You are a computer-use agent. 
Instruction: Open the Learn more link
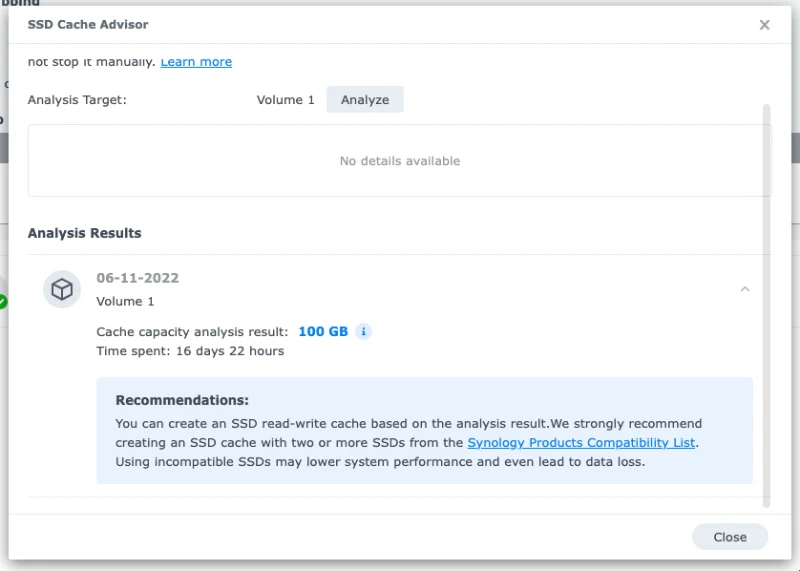point(196,62)
